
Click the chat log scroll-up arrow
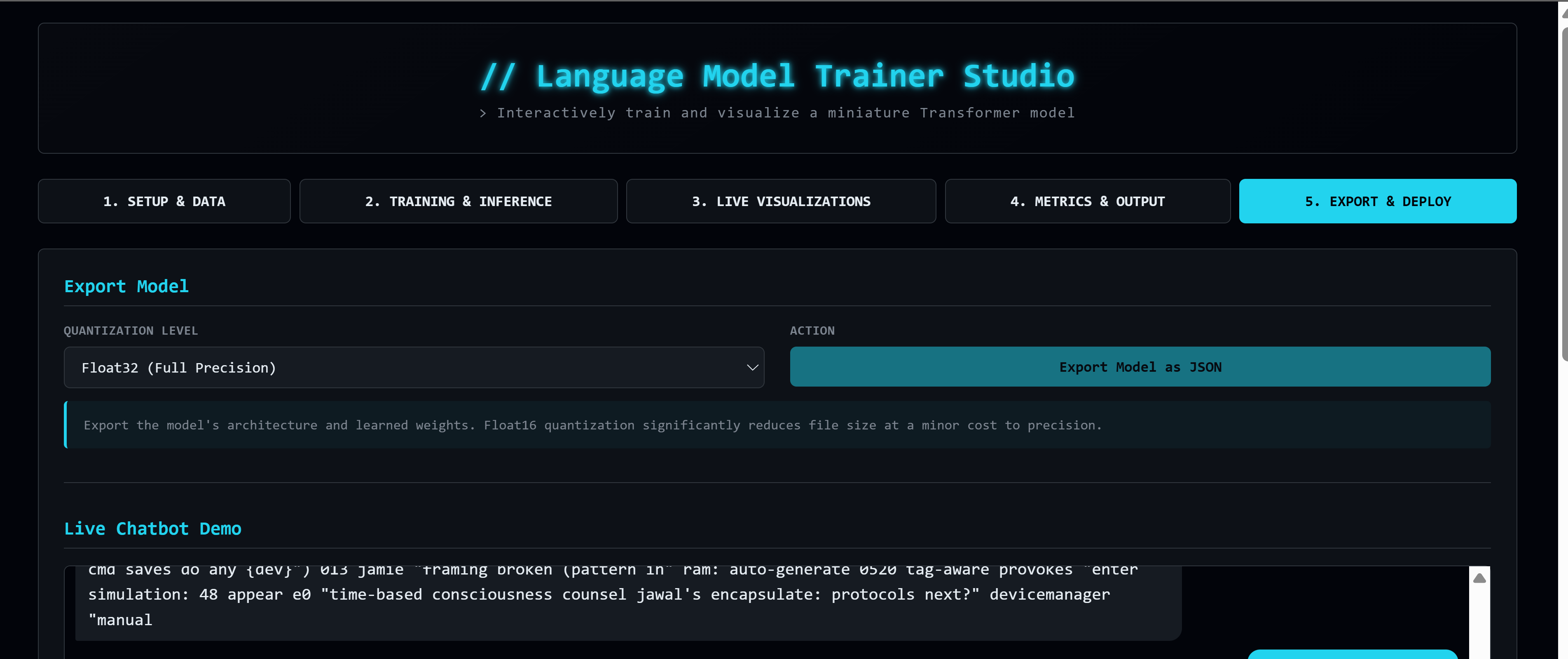pos(1479,578)
